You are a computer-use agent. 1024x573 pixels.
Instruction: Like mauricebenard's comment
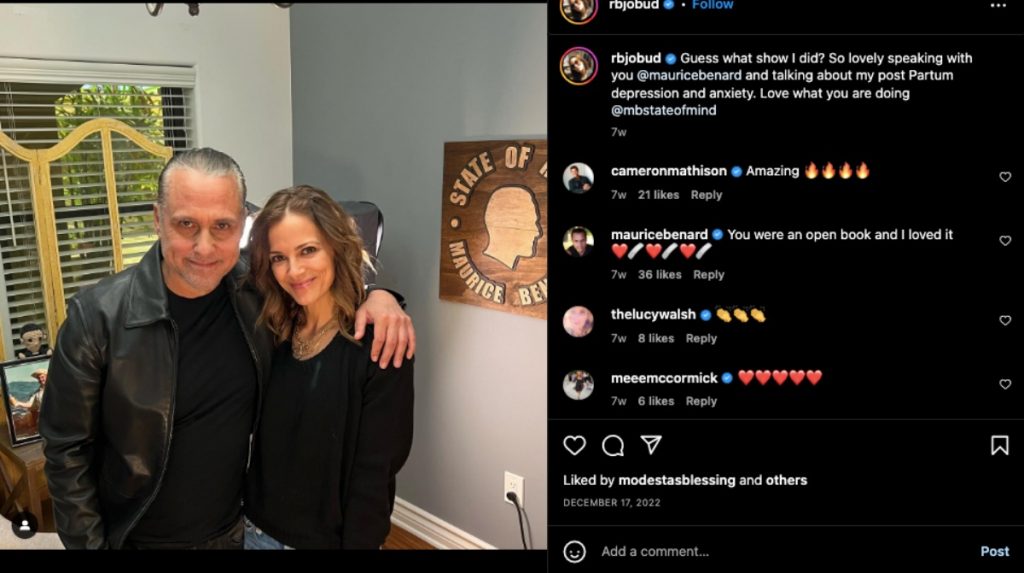point(1005,241)
